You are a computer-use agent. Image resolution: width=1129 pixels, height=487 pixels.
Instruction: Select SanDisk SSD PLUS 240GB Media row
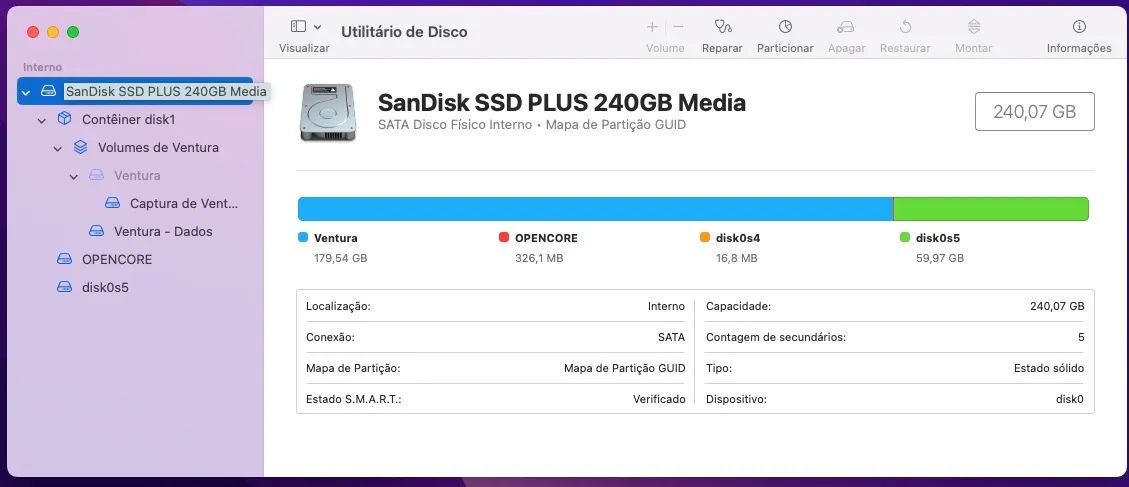tap(135, 91)
